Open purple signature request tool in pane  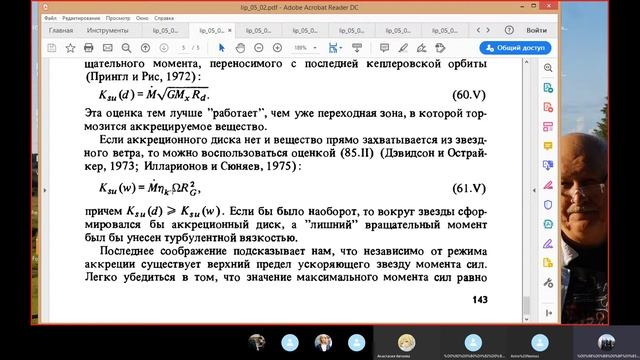(548, 244)
